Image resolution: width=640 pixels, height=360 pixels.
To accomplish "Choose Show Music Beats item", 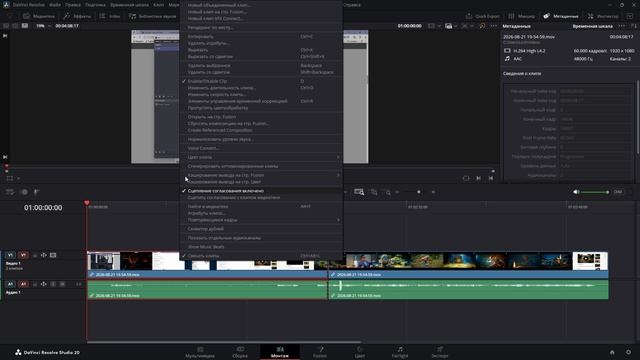I will 261,247.
